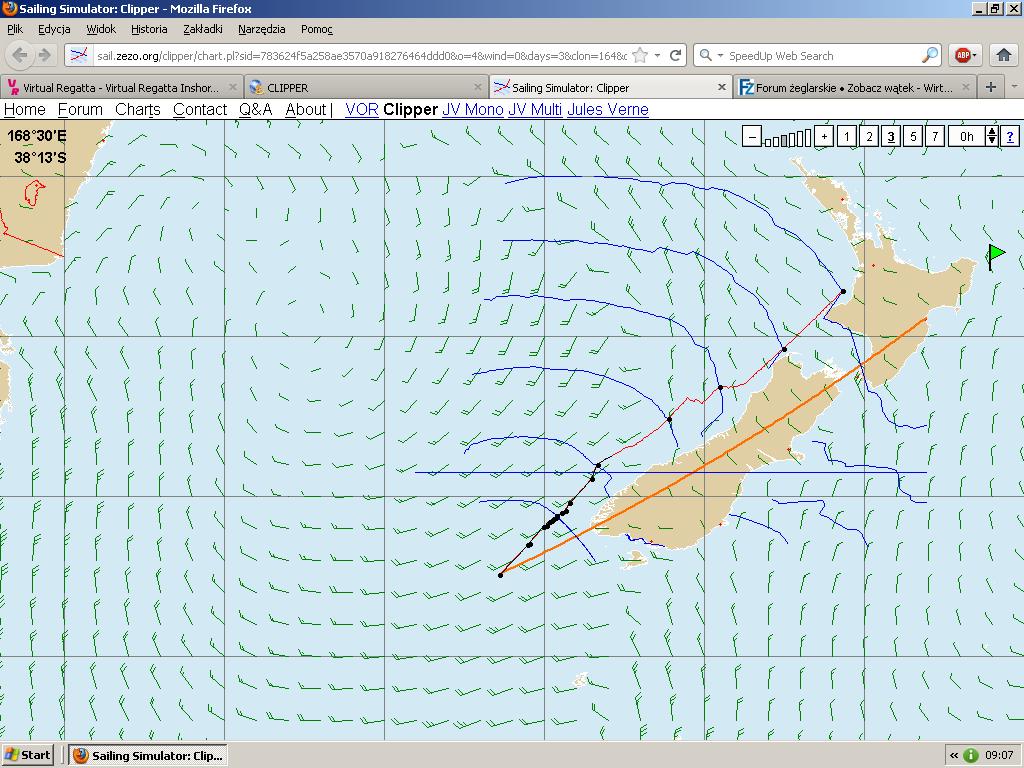Click the Forum link
Image resolution: width=1024 pixels, height=768 pixels.
(x=80, y=110)
